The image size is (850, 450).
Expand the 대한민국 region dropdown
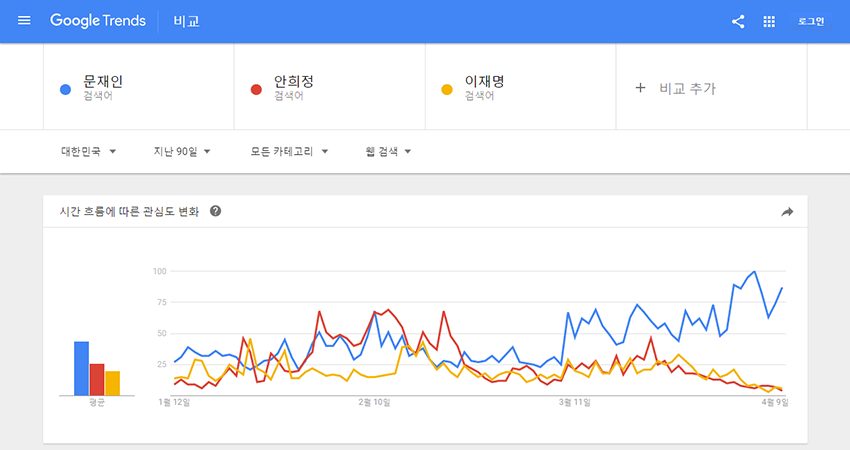89,152
